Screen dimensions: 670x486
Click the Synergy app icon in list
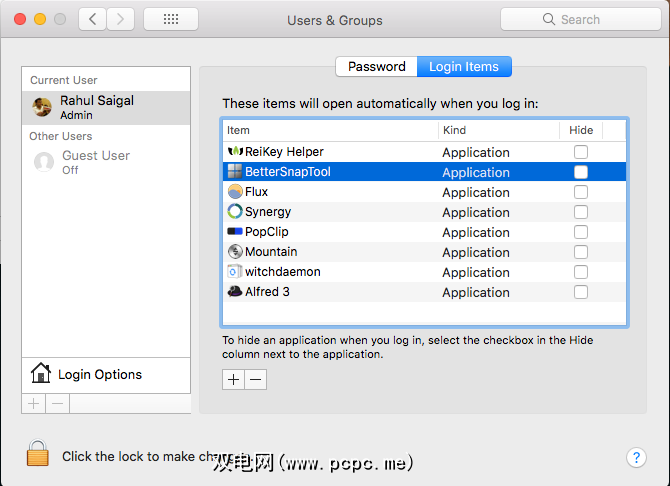click(x=235, y=212)
